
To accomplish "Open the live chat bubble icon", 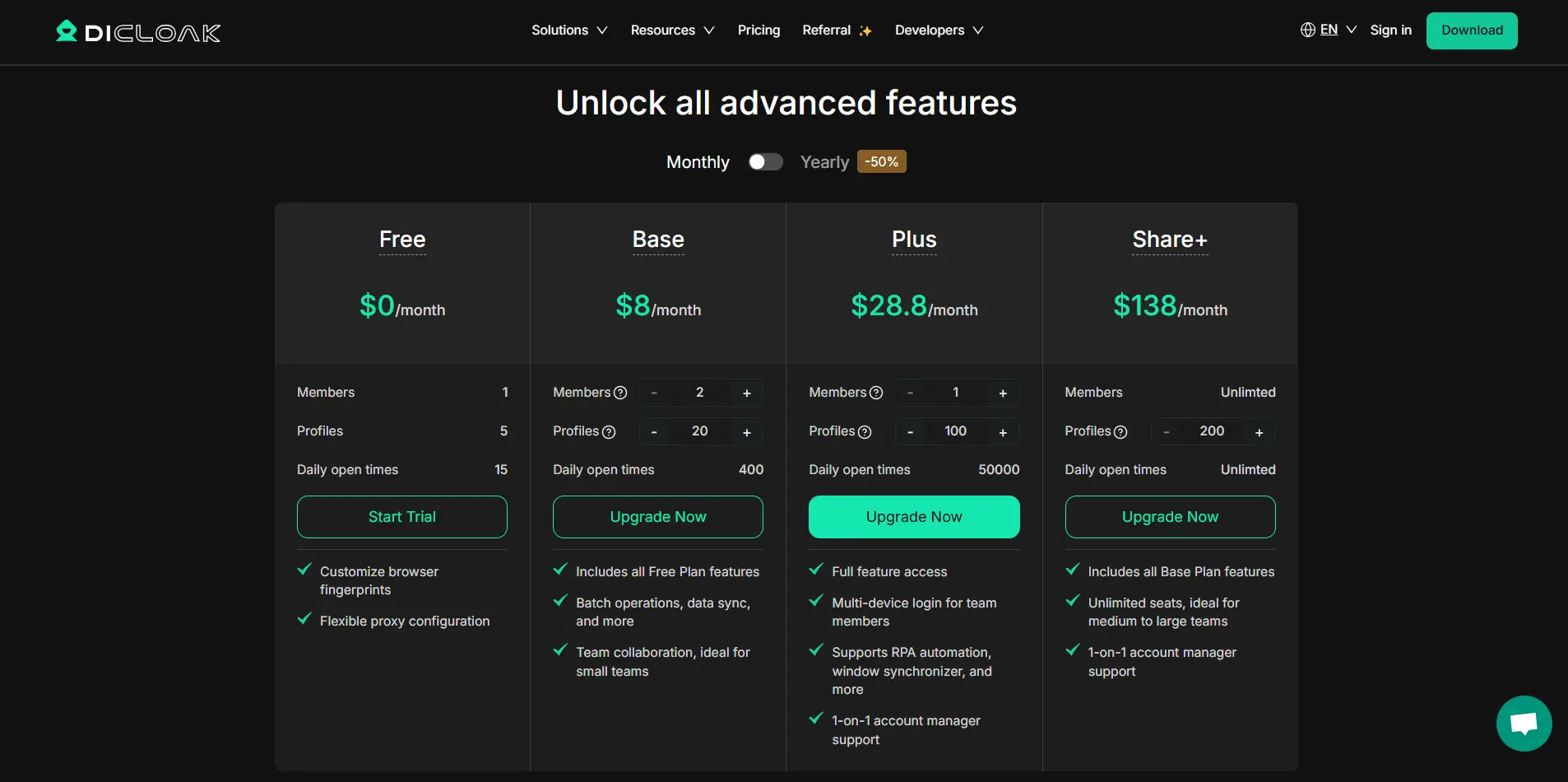I will 1524,724.
